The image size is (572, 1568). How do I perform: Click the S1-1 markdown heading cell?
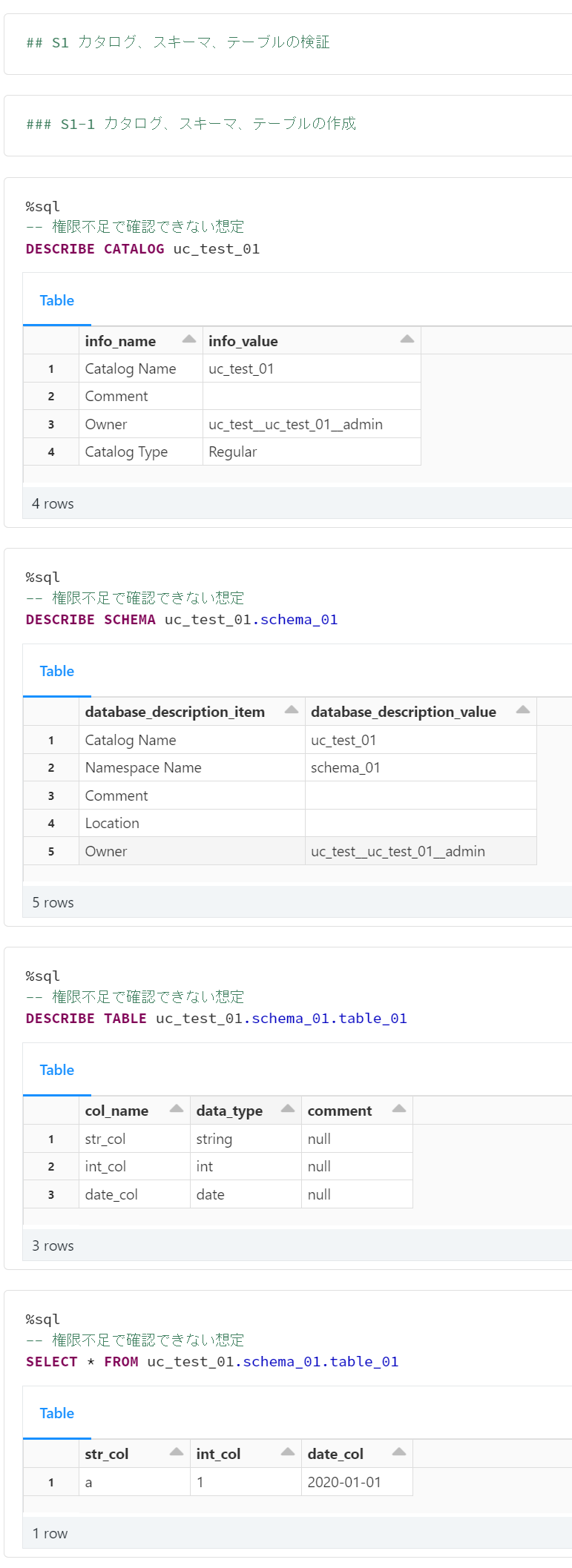pos(191,124)
